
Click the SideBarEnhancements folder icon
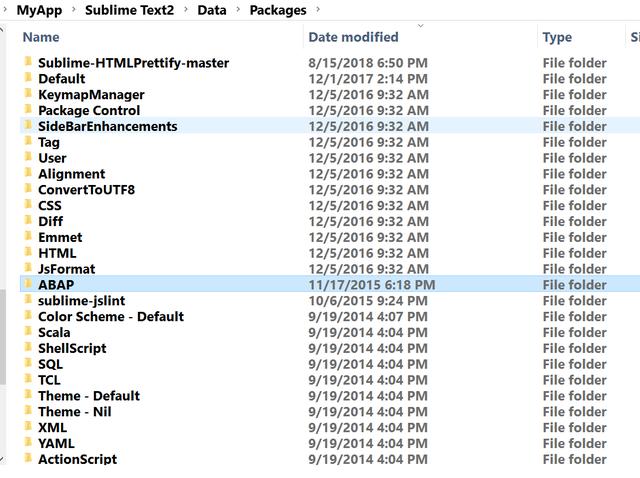click(x=28, y=125)
